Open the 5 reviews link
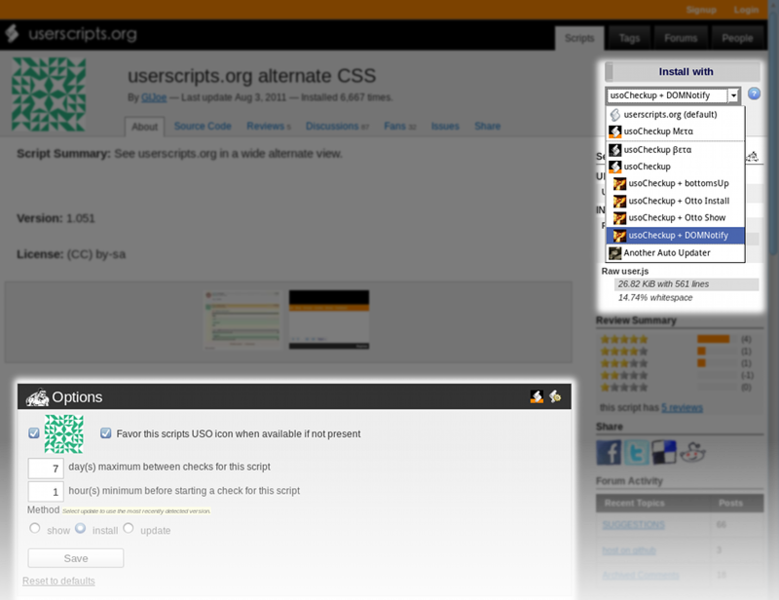 (682, 408)
